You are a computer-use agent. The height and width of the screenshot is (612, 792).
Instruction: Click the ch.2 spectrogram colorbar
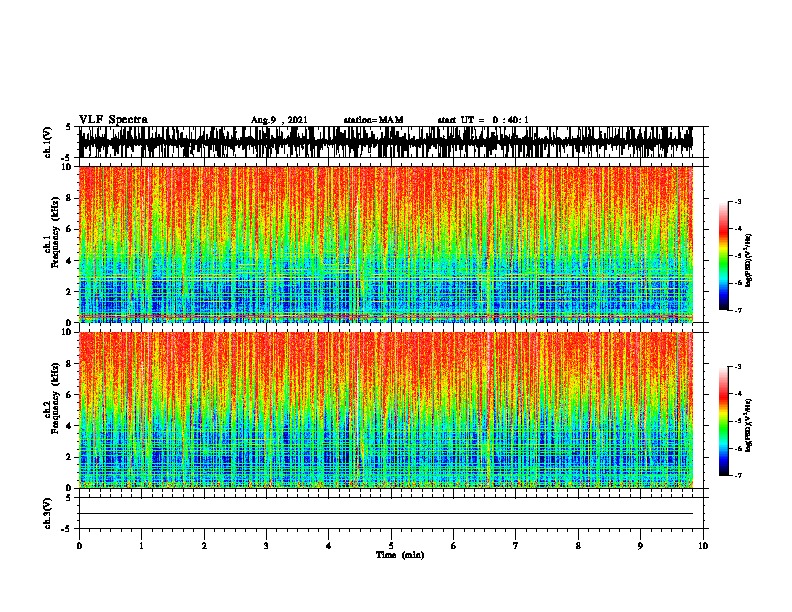point(723,421)
